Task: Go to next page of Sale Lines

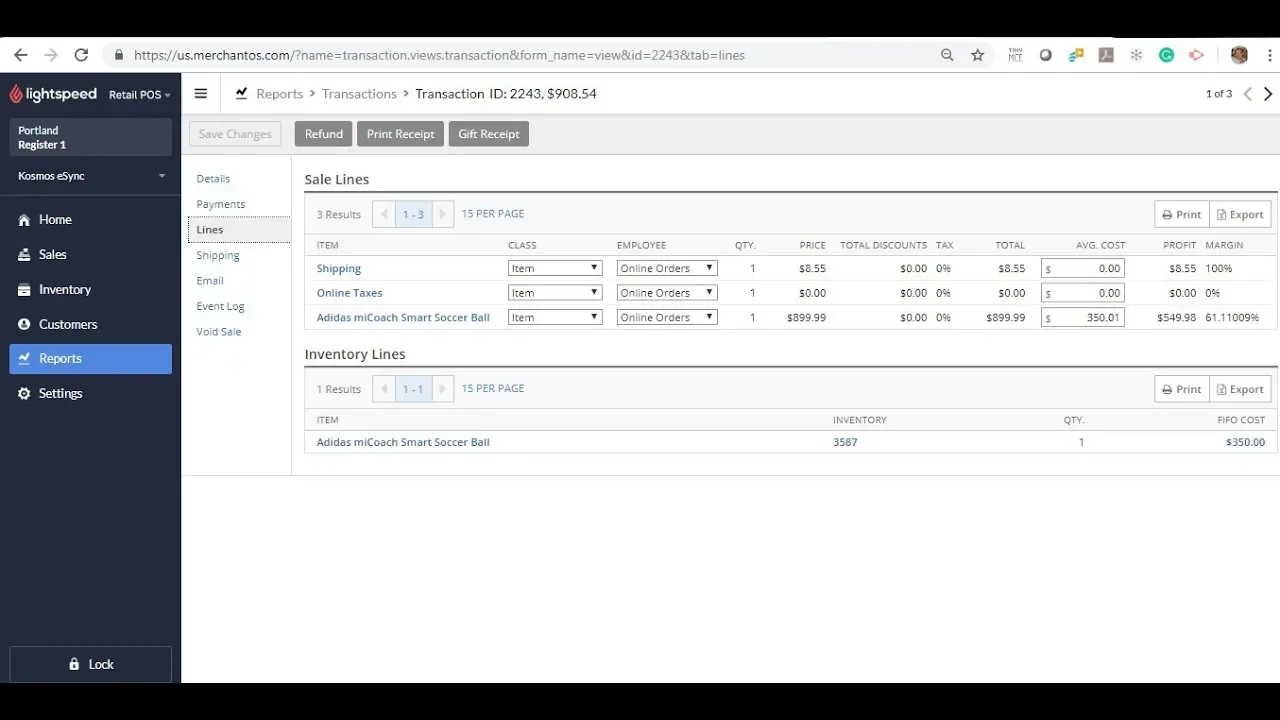Action: [443, 214]
